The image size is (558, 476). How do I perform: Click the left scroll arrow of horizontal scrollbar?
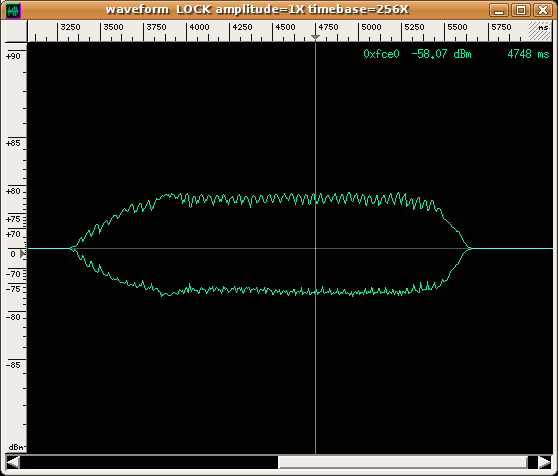coord(13,462)
